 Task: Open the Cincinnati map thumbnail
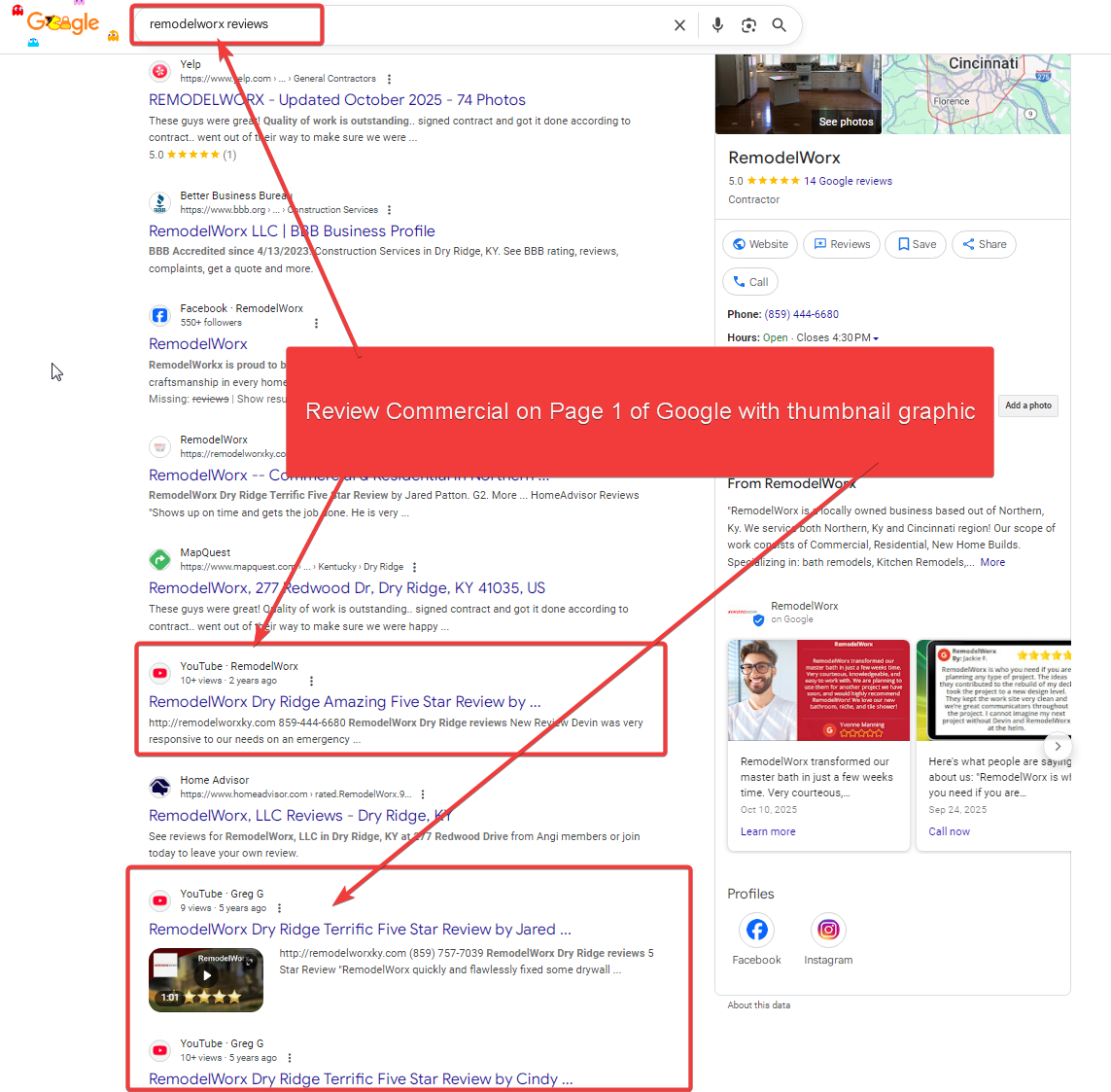pos(976,93)
